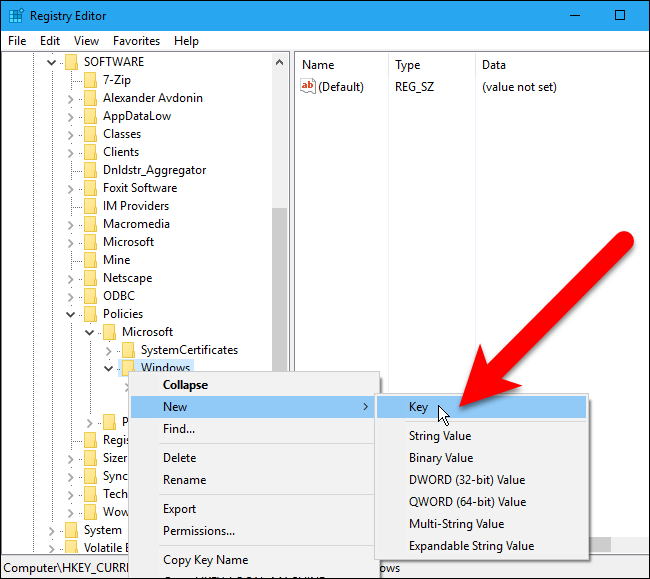Click the IM Providers folder icon

click(x=90, y=206)
